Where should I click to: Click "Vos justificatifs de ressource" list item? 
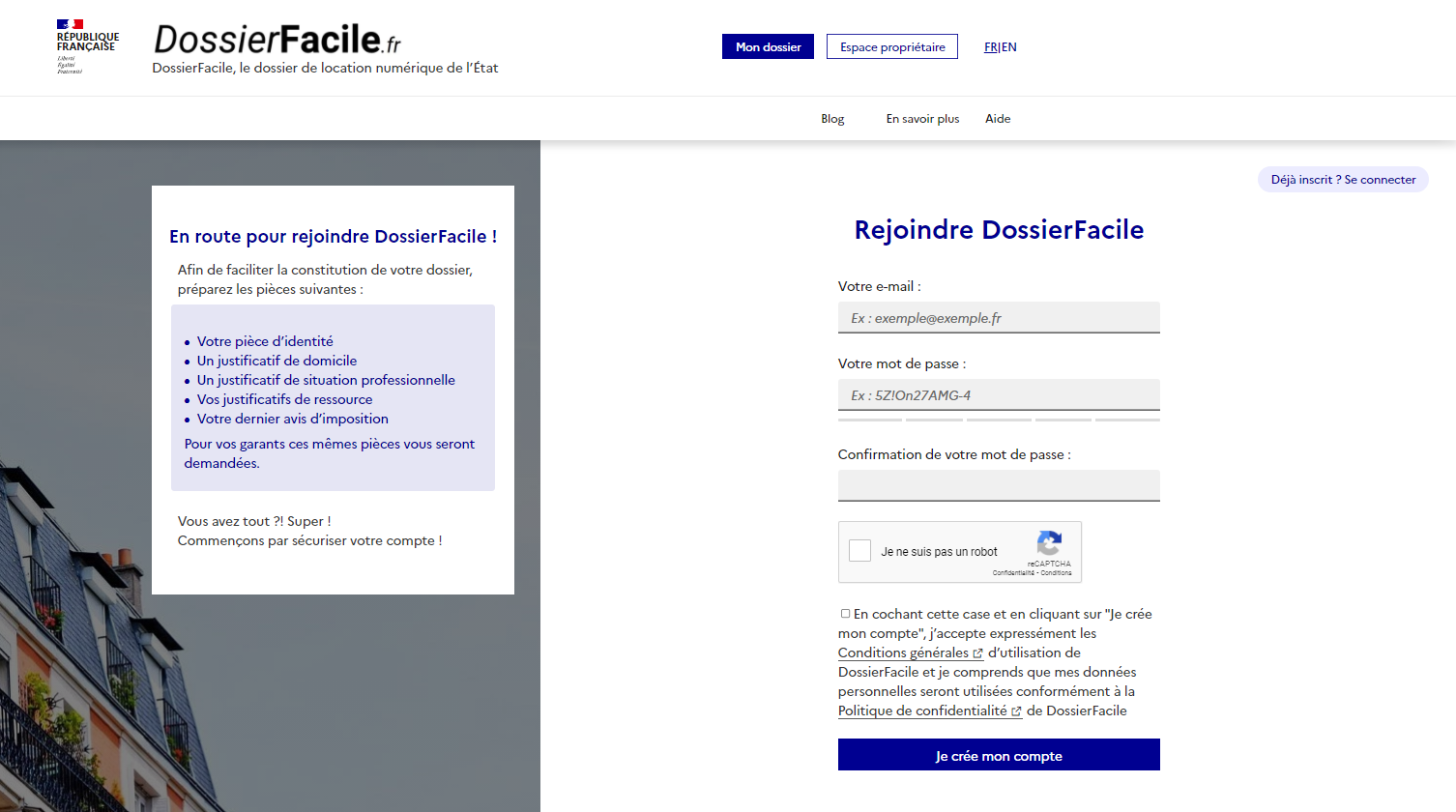point(284,399)
